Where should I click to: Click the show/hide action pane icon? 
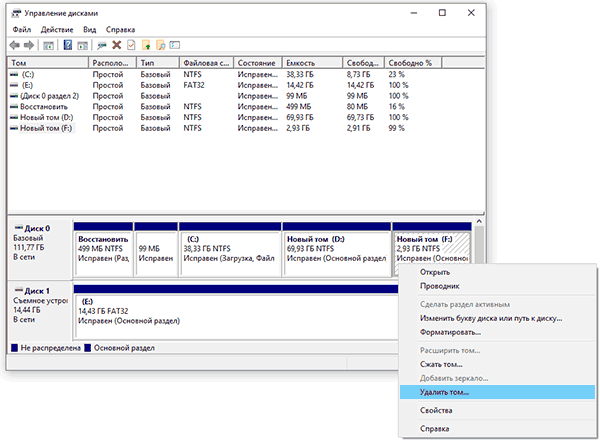point(83,45)
